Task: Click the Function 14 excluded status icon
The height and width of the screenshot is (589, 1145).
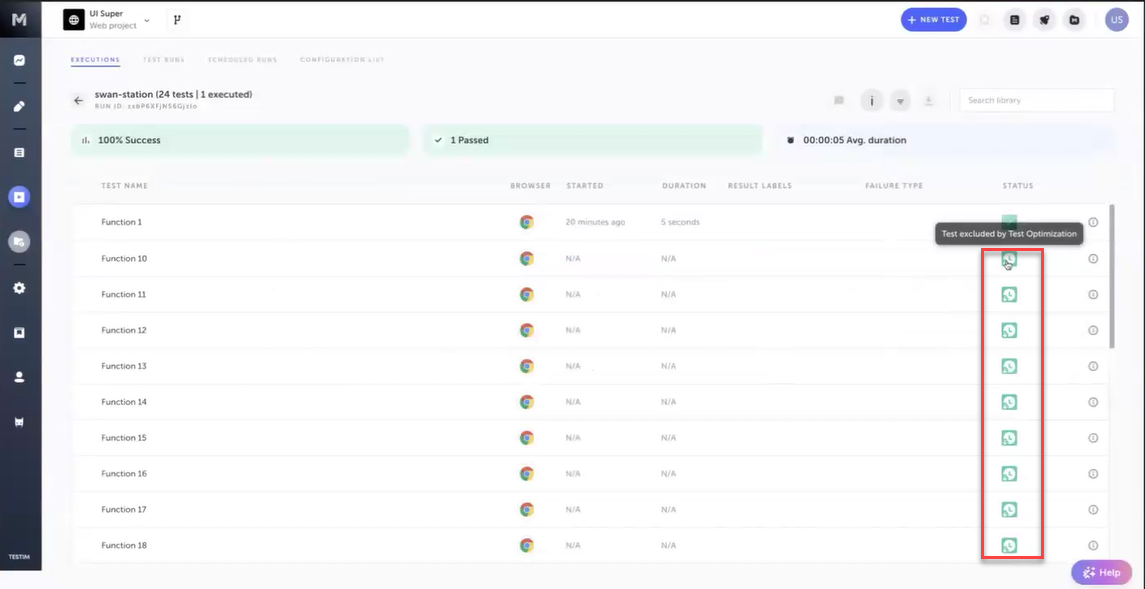Action: point(1009,402)
